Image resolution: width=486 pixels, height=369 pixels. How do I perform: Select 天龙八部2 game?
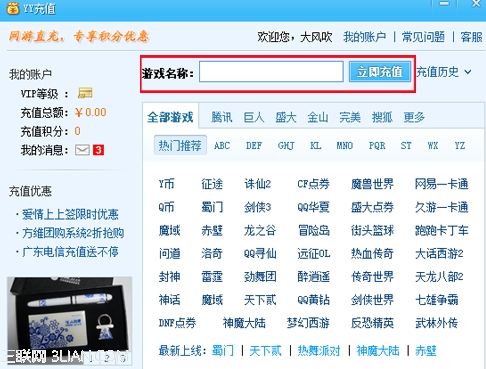[x=439, y=277]
